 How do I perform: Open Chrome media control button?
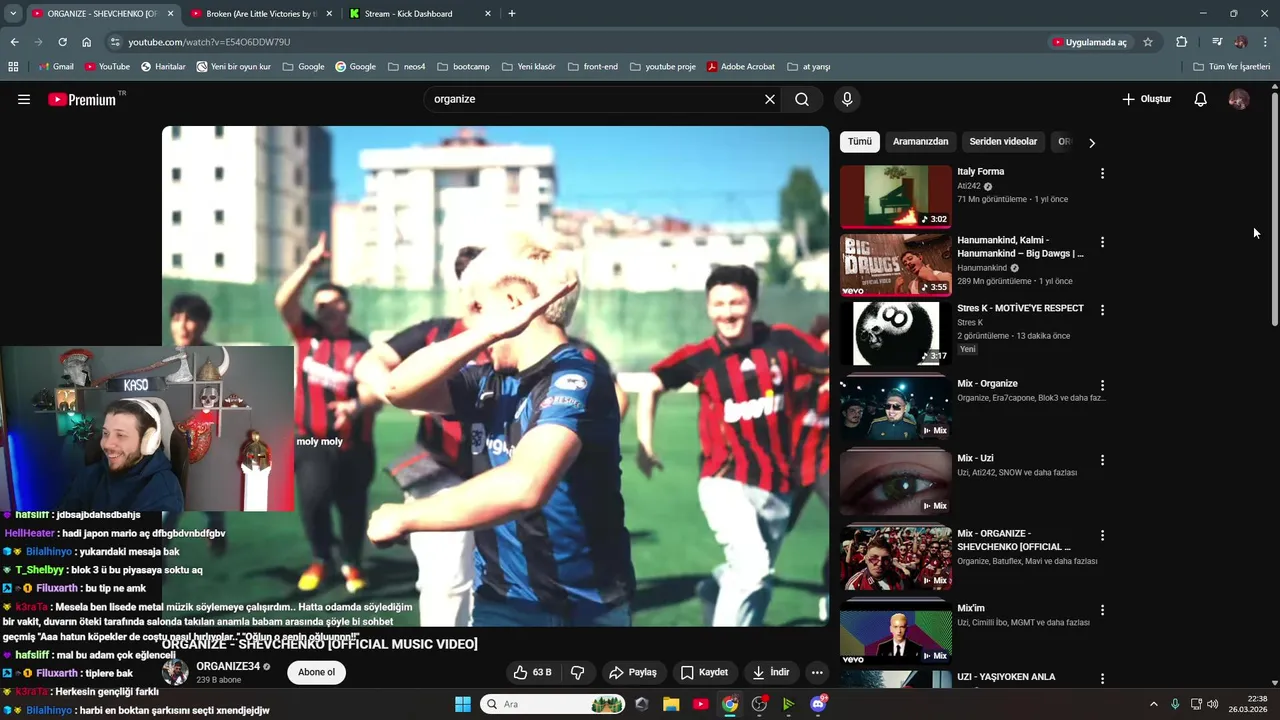pyautogui.click(x=1217, y=42)
